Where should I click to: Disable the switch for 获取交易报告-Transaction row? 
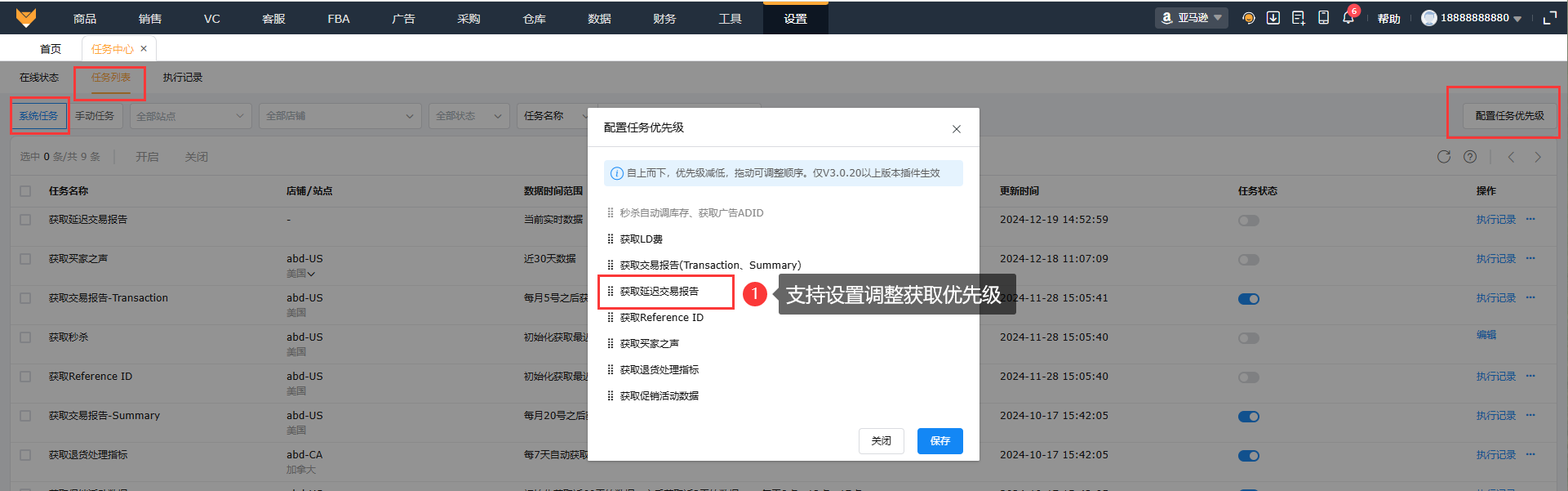(1249, 299)
